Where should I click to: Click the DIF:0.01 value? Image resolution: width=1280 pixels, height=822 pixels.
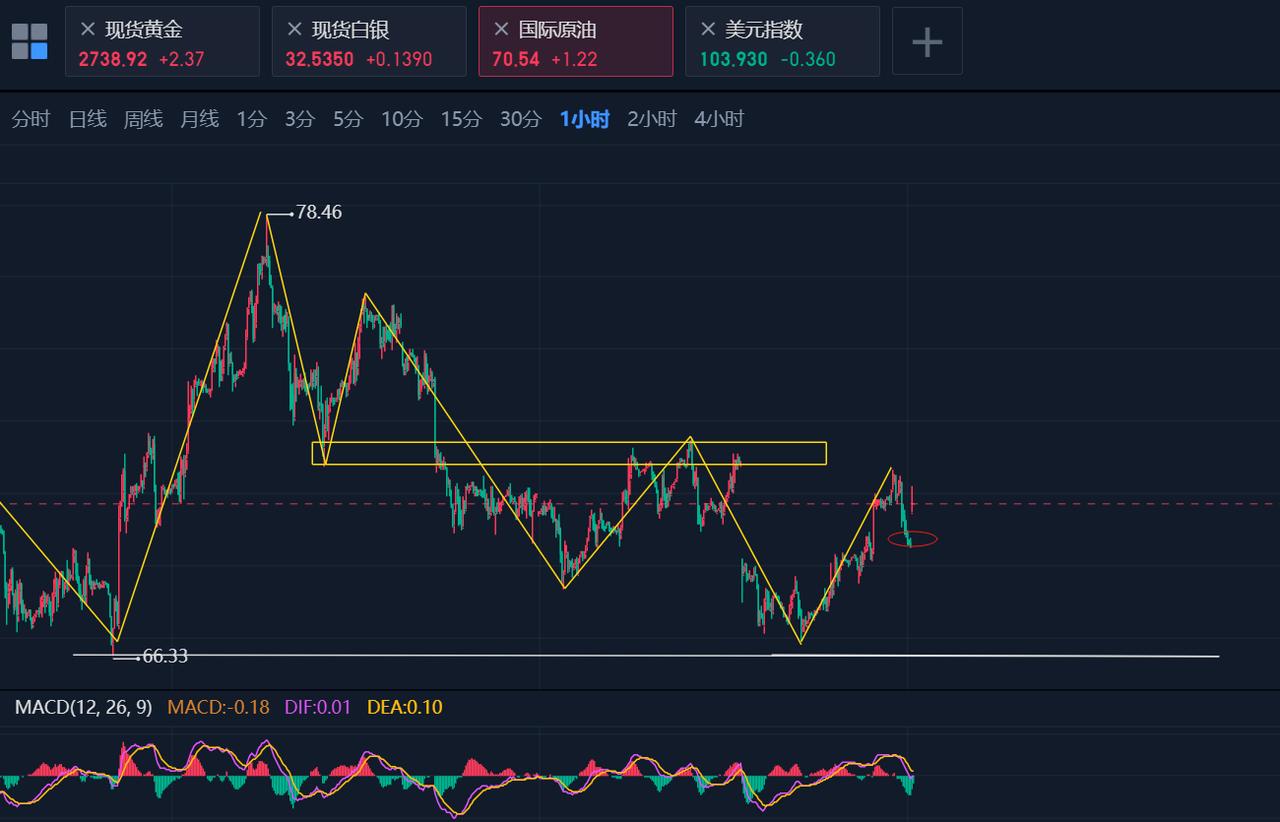(x=318, y=707)
